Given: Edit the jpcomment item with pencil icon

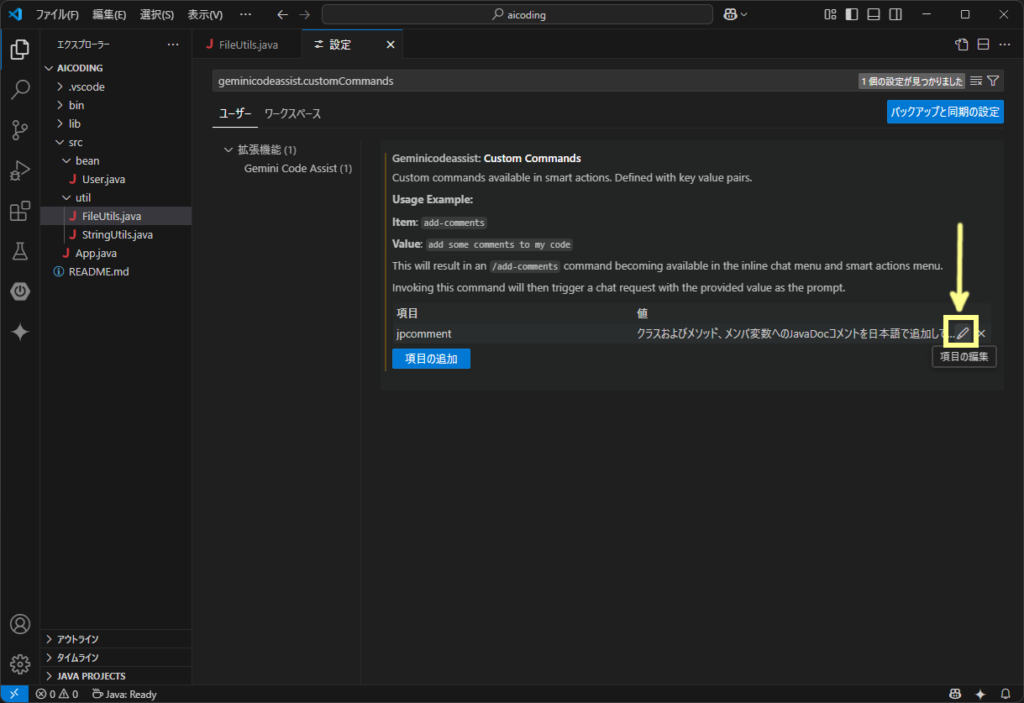Looking at the screenshot, I should (x=963, y=333).
